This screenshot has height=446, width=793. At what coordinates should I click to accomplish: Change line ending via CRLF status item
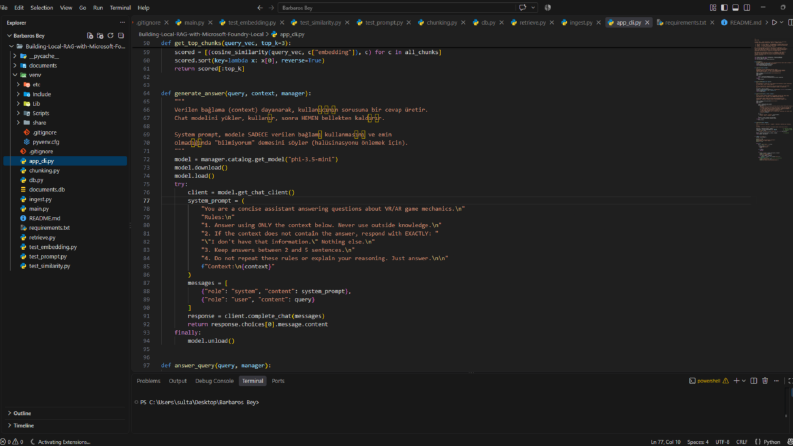click(741, 442)
